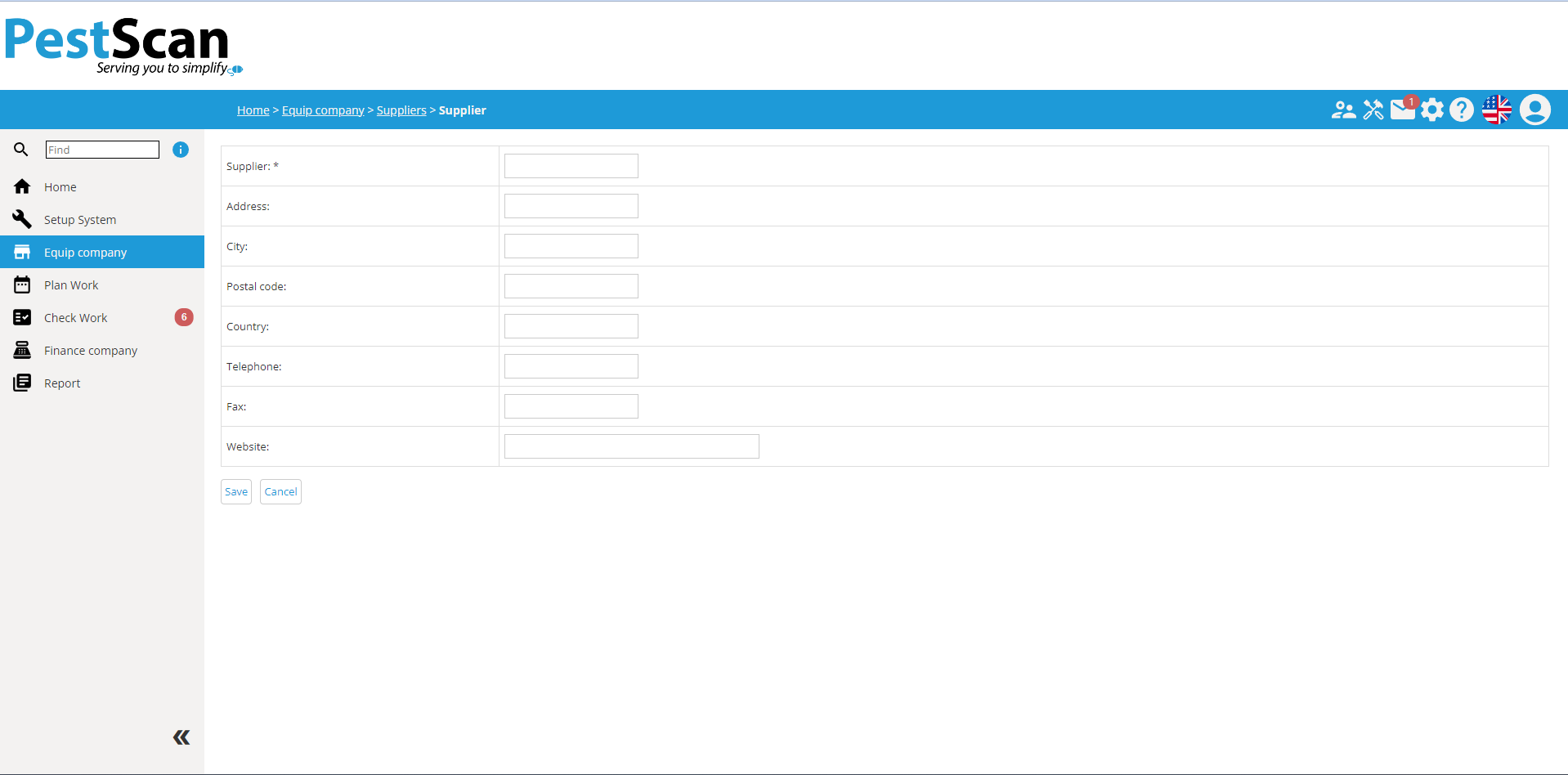Open the mail envelope with notification badge
The height and width of the screenshot is (775, 1568).
coord(1404,108)
